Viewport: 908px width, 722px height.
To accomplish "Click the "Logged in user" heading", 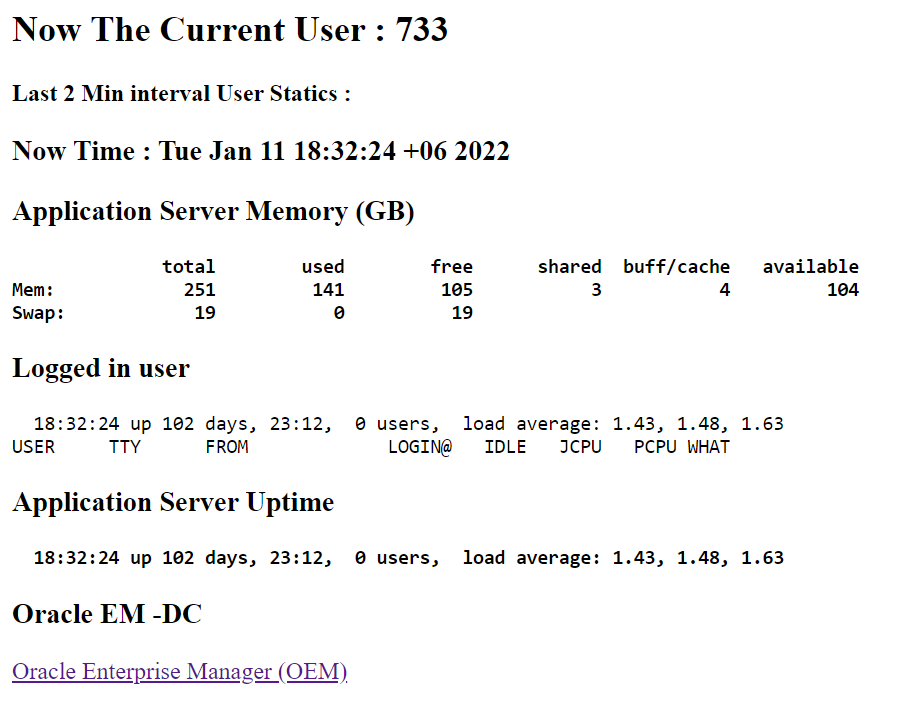I will [101, 369].
